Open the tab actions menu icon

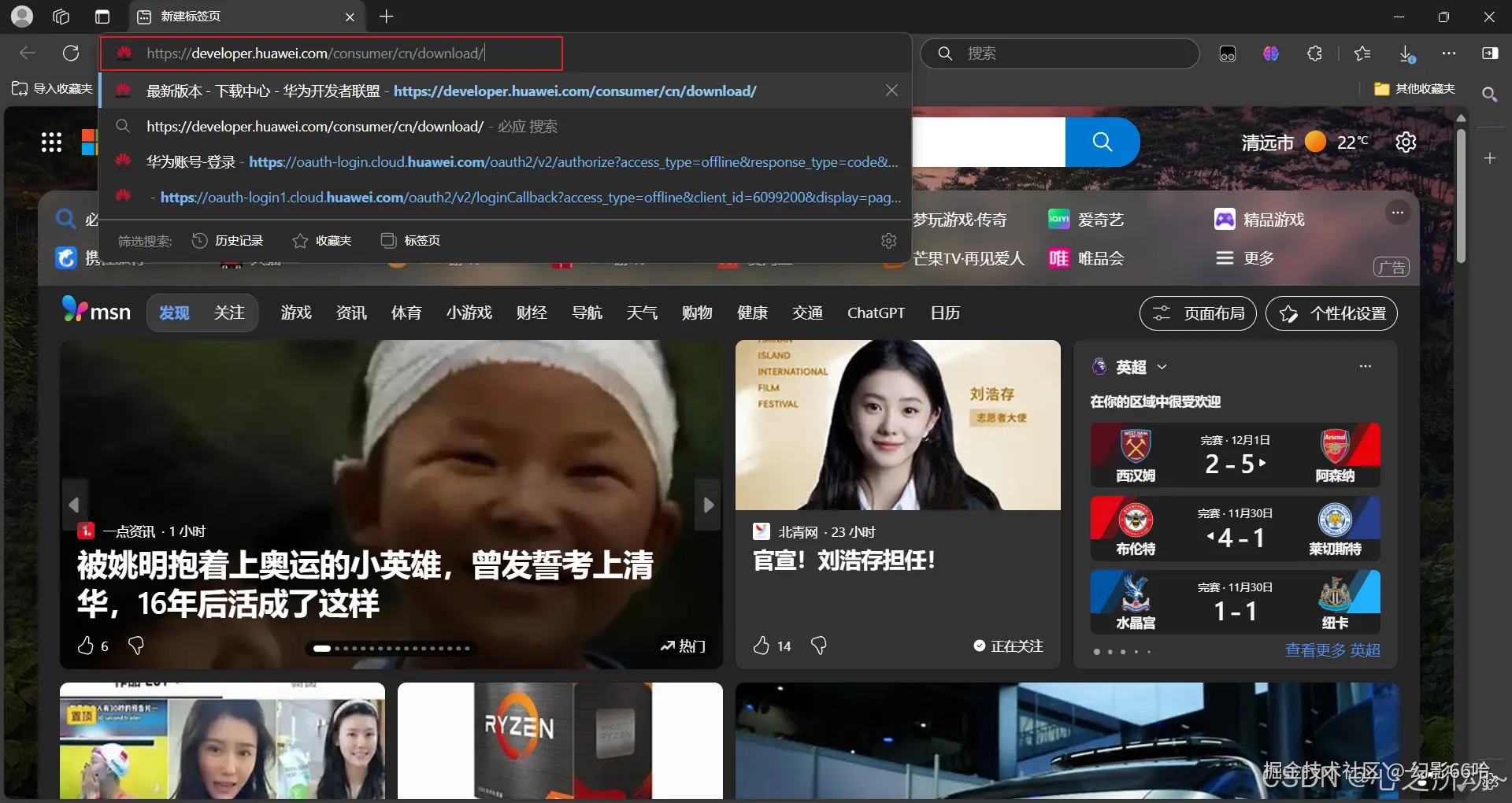[x=102, y=17]
